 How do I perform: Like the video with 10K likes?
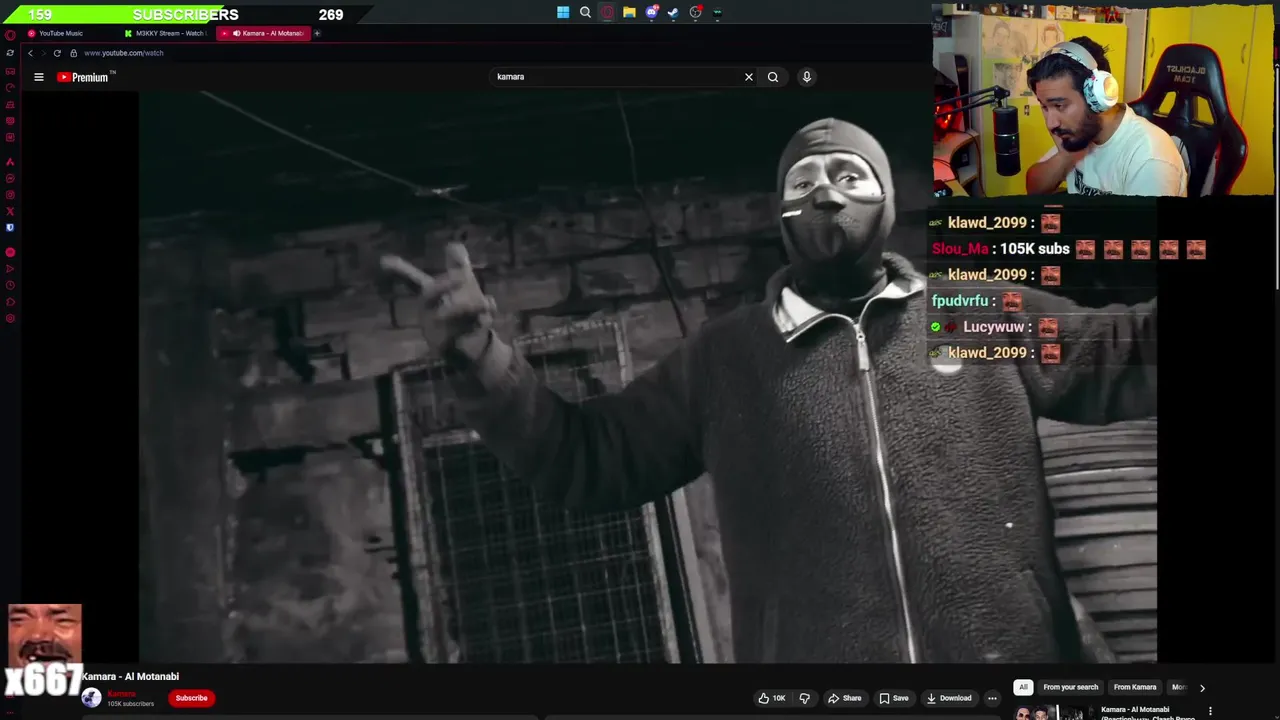771,698
